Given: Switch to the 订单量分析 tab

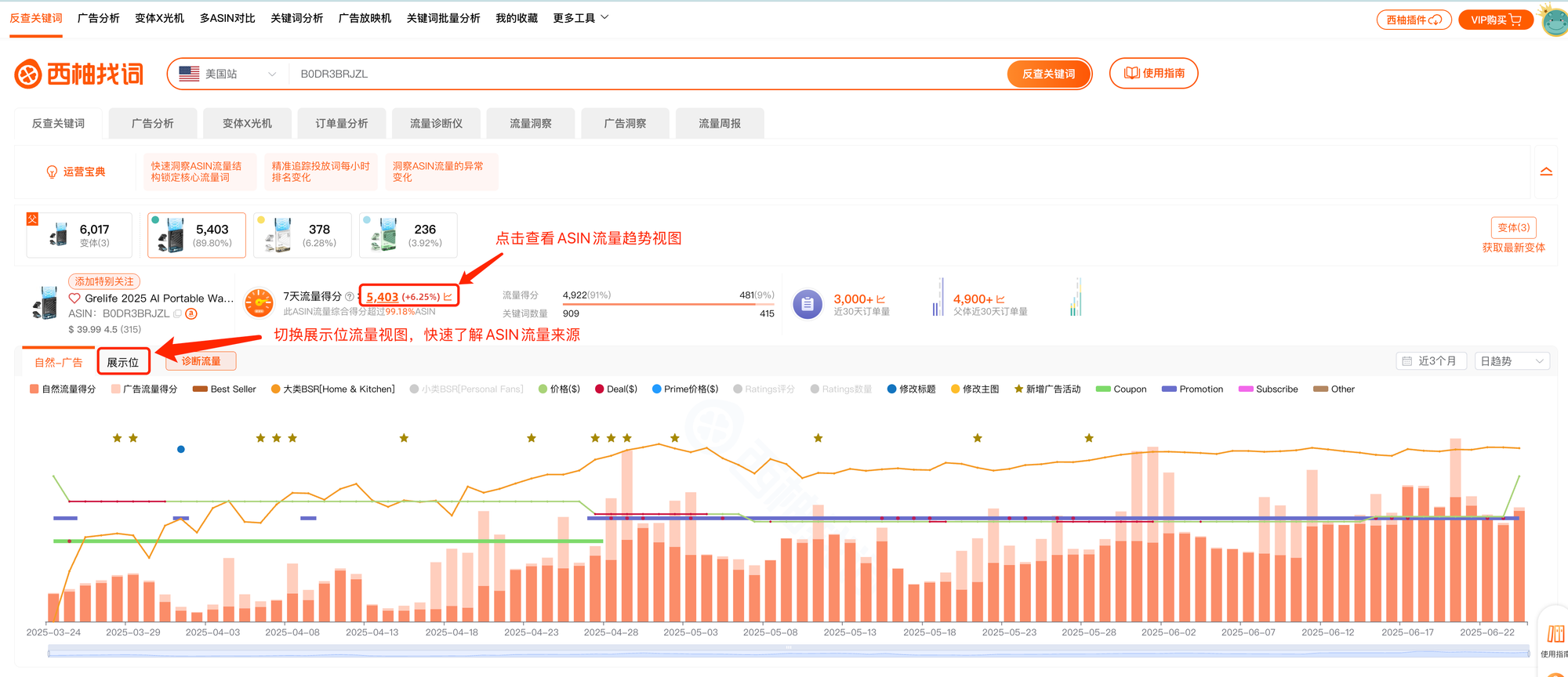Looking at the screenshot, I should click(x=342, y=123).
